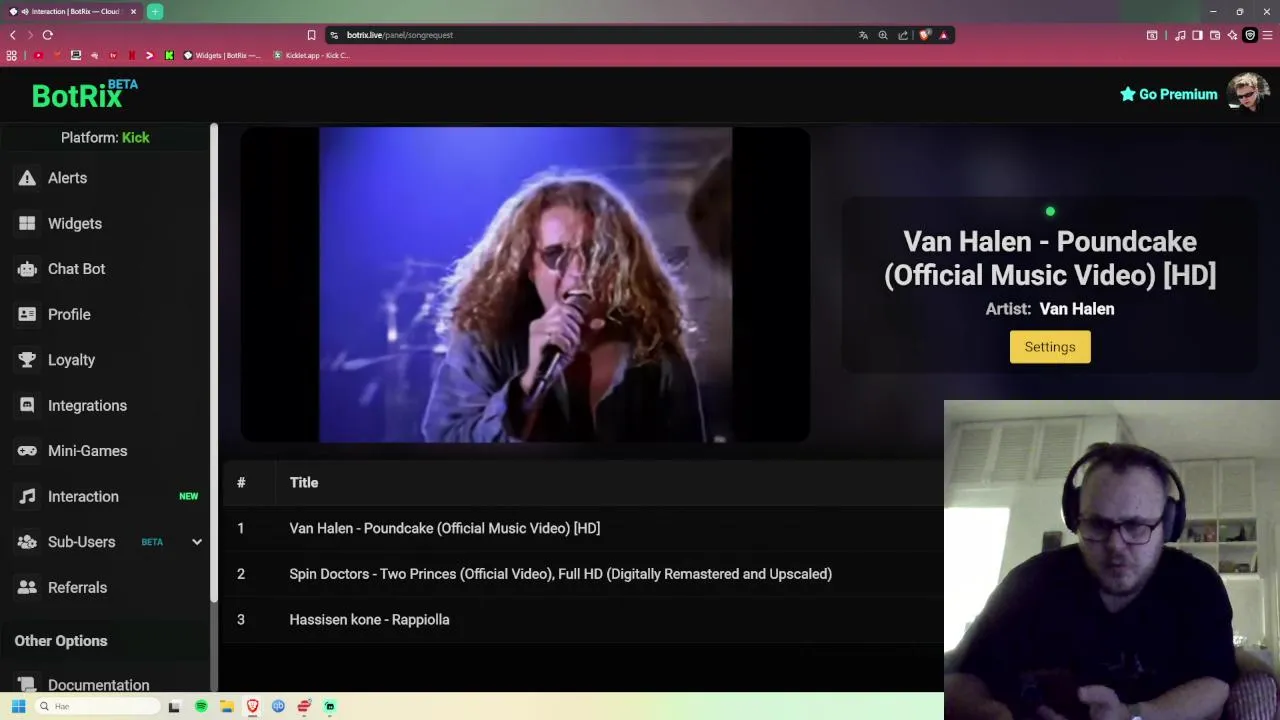Click the Go Premium star icon
This screenshot has height=720, width=1280.
1127,94
